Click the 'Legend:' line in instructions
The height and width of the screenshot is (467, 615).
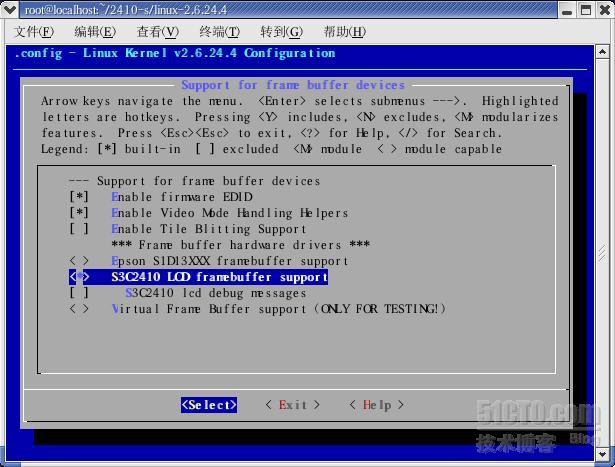(271, 149)
